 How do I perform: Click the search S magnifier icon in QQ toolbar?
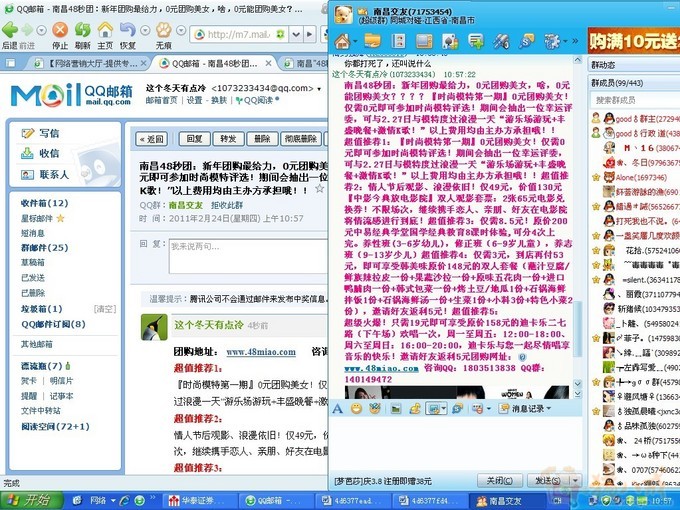526,42
